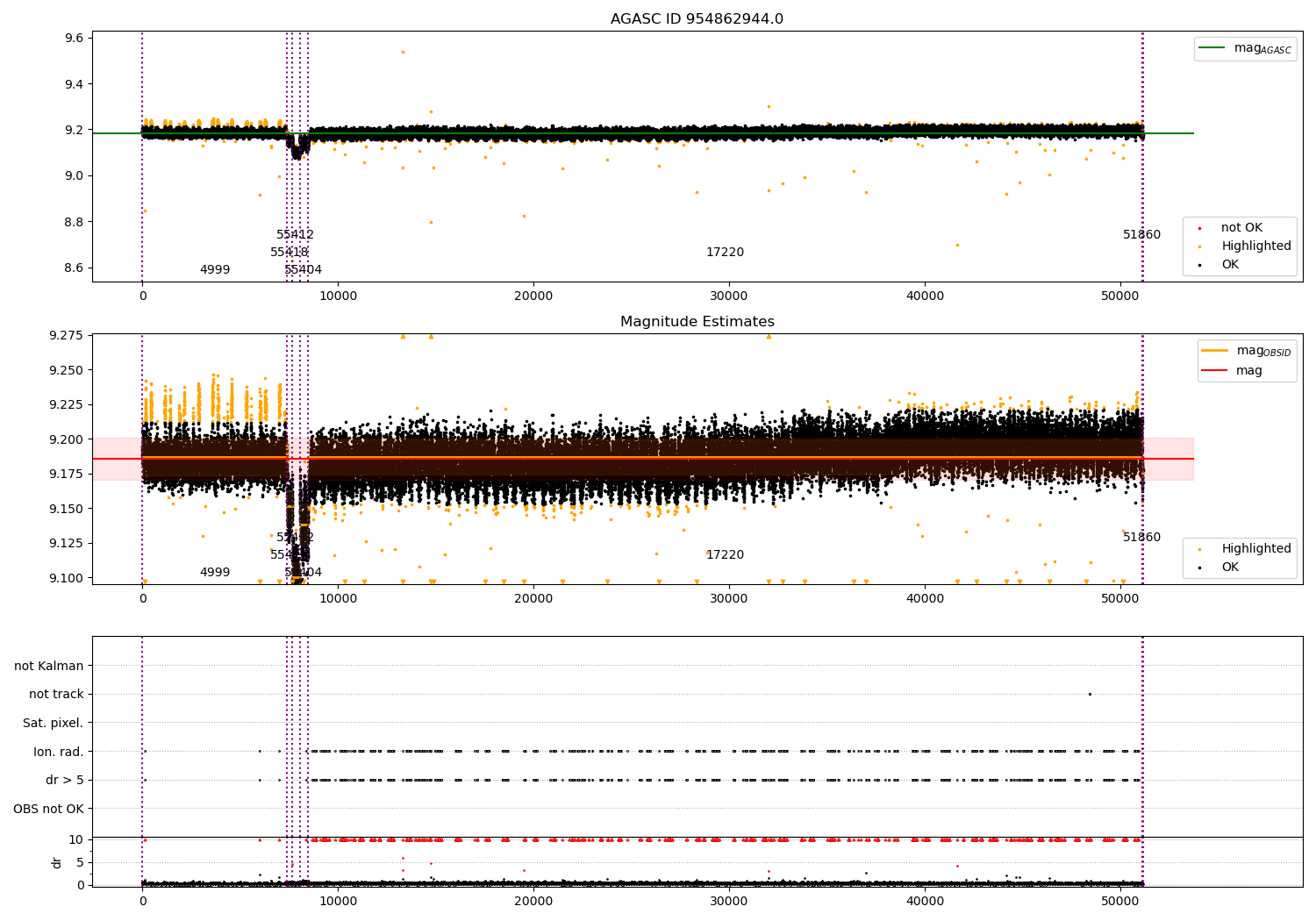Click x-axis tick 50000 under Magnitude Estimates plot

(x=1120, y=599)
